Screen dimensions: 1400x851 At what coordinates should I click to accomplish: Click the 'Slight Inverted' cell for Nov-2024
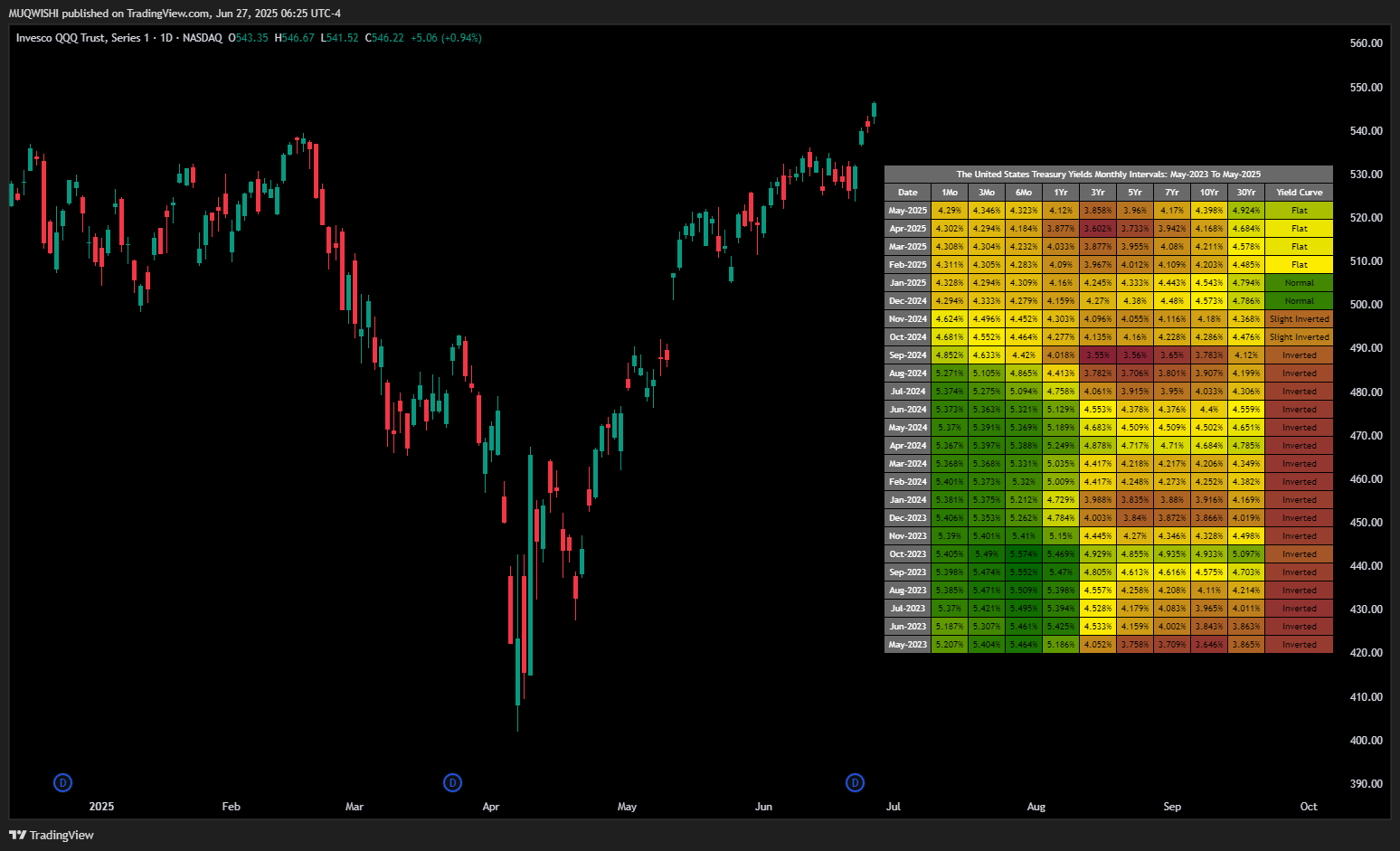click(1300, 319)
